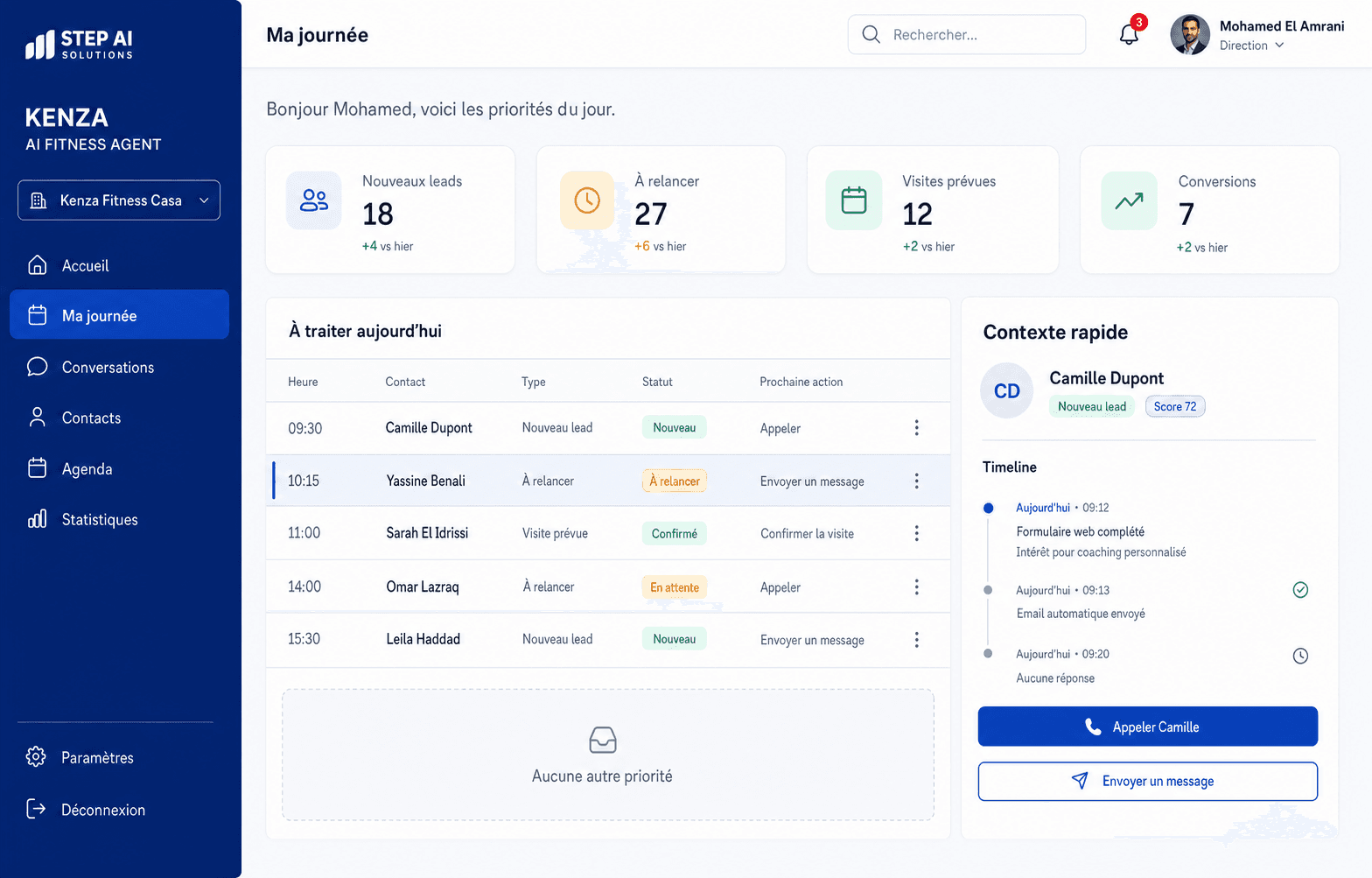Click Formulaire web complété timeline entry

tap(1080, 531)
